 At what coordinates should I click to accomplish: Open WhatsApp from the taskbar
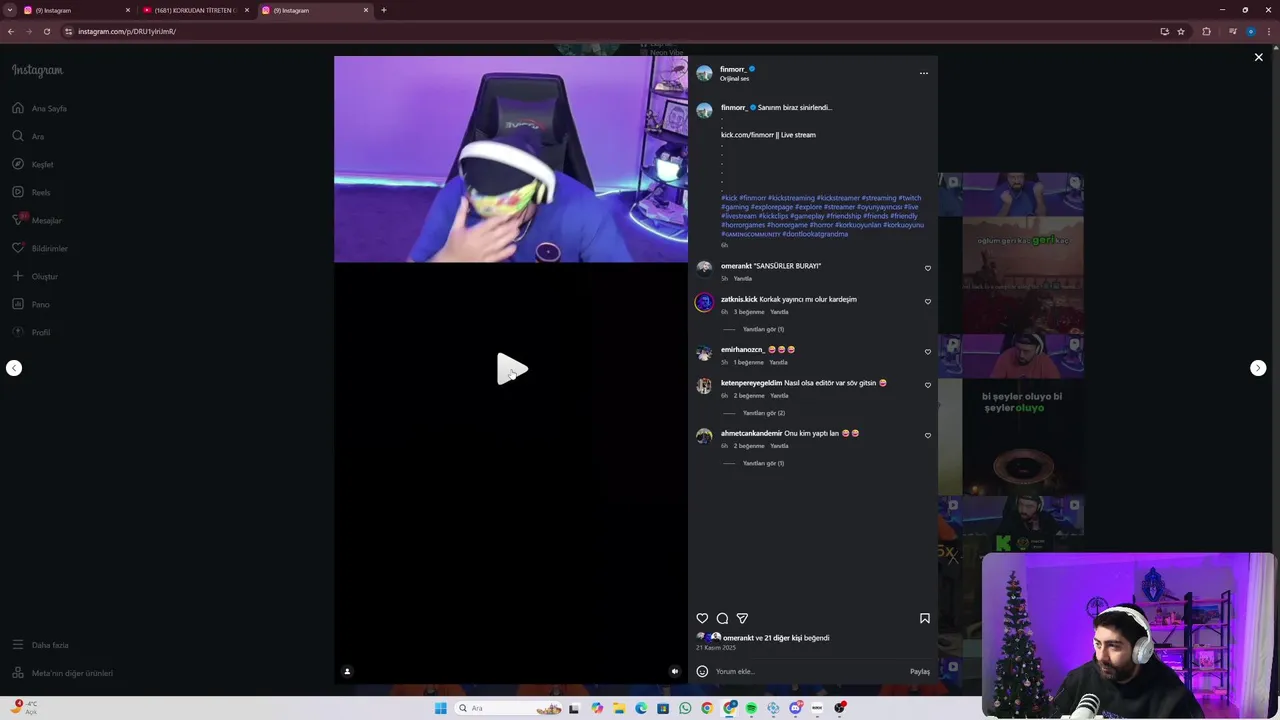coord(685,708)
